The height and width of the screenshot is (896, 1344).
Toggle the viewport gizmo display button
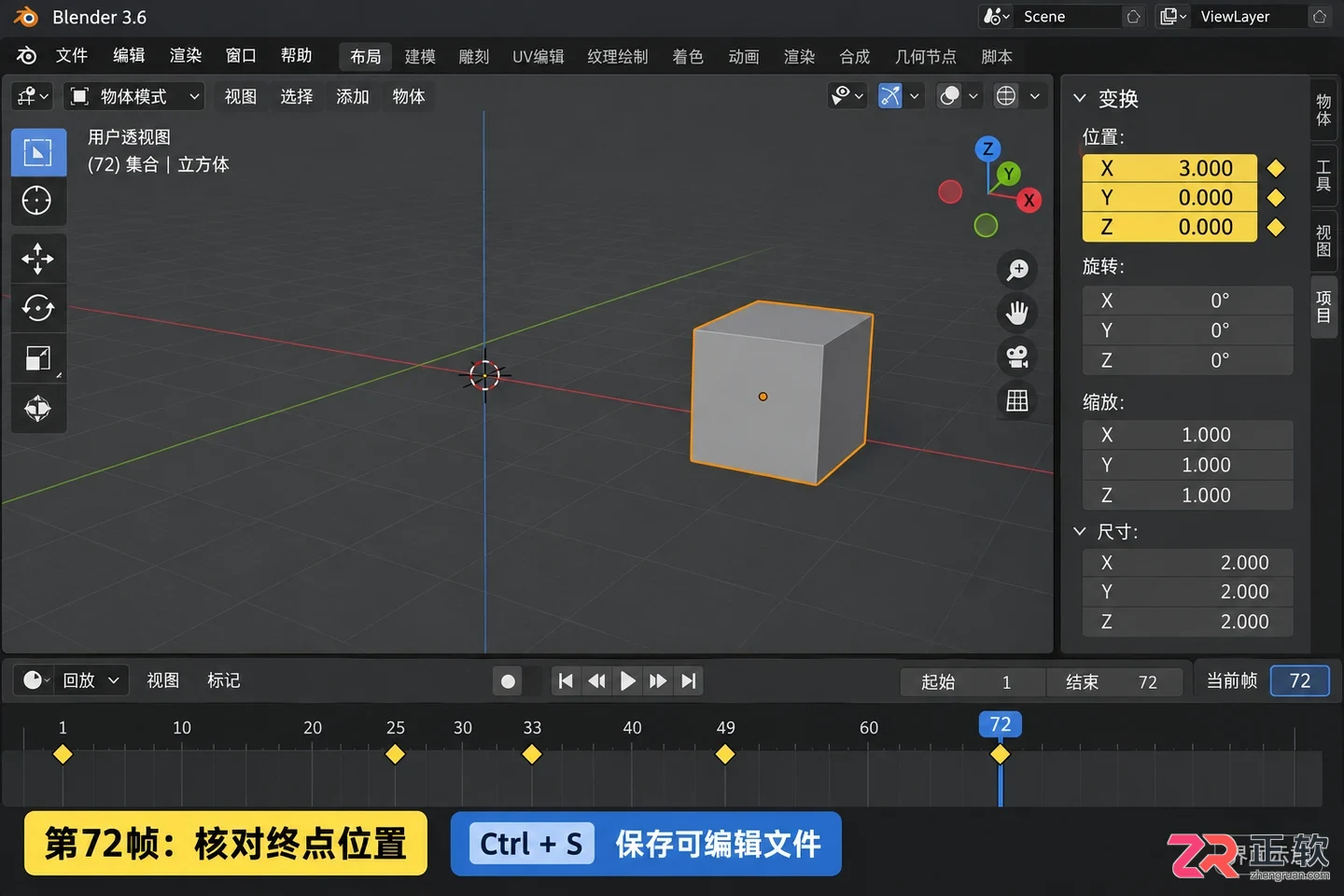890,96
